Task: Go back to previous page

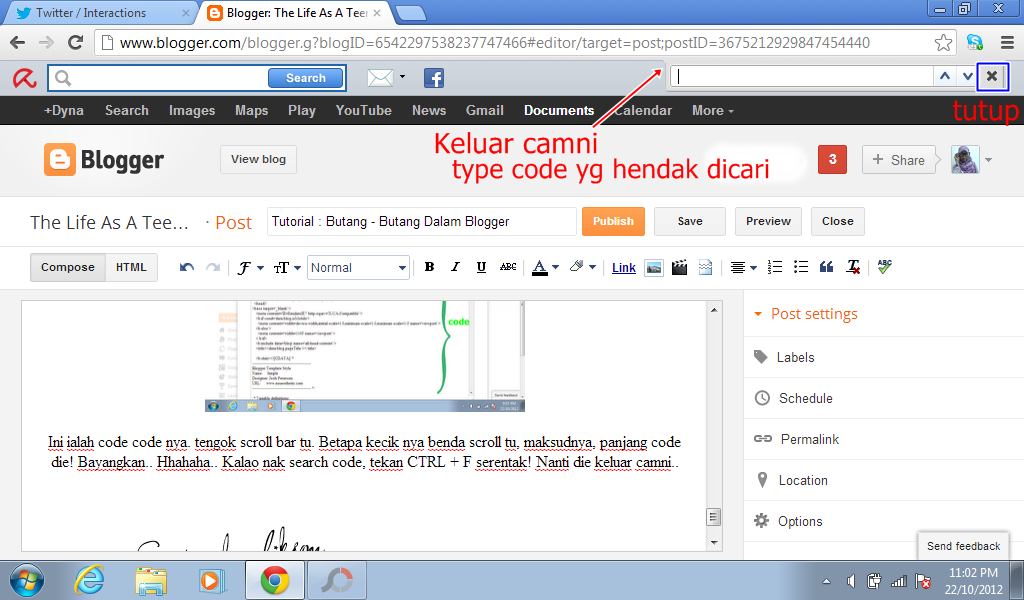Action: coord(18,43)
